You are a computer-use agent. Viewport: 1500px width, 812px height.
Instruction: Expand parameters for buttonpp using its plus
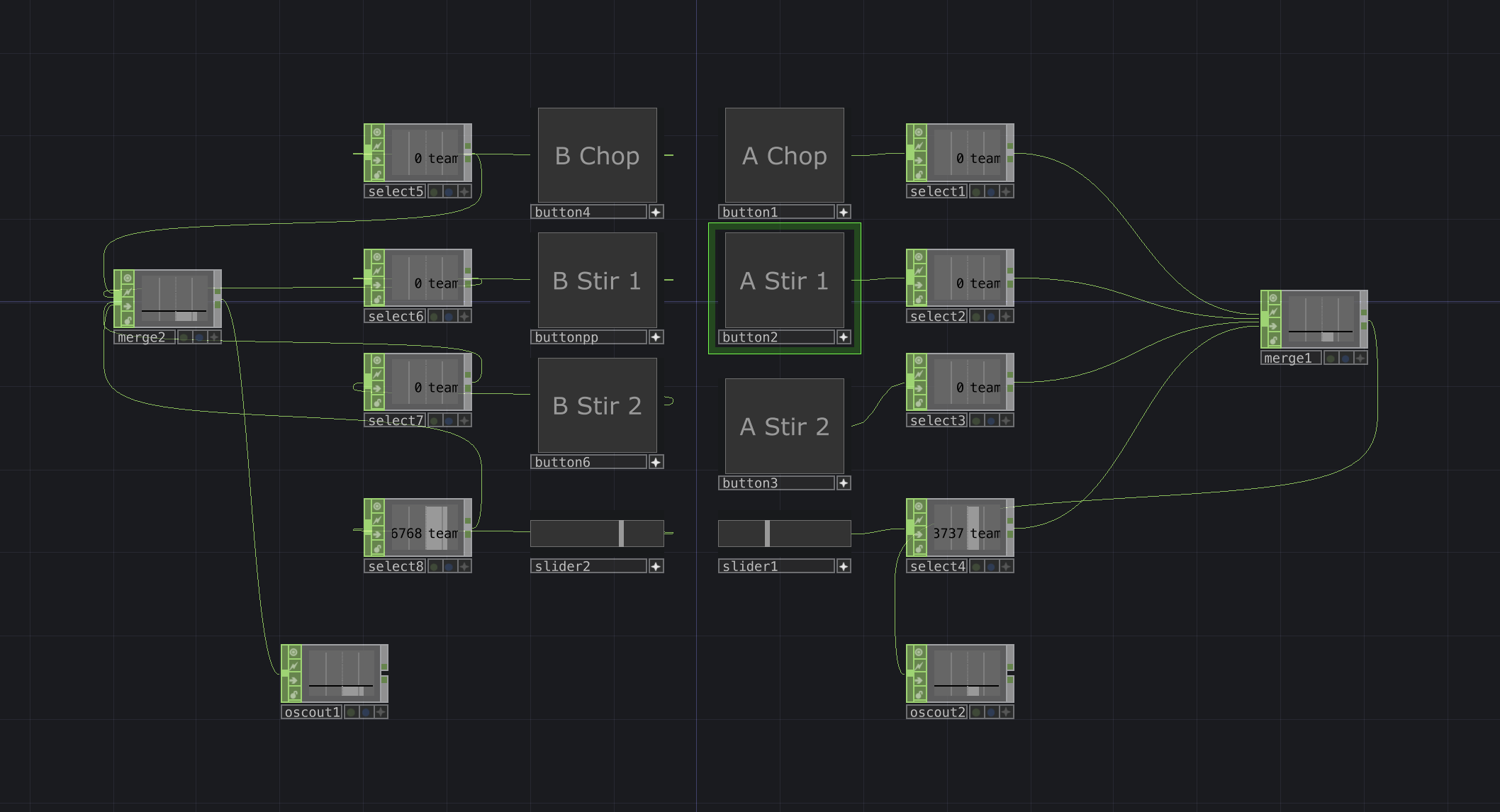coord(656,337)
